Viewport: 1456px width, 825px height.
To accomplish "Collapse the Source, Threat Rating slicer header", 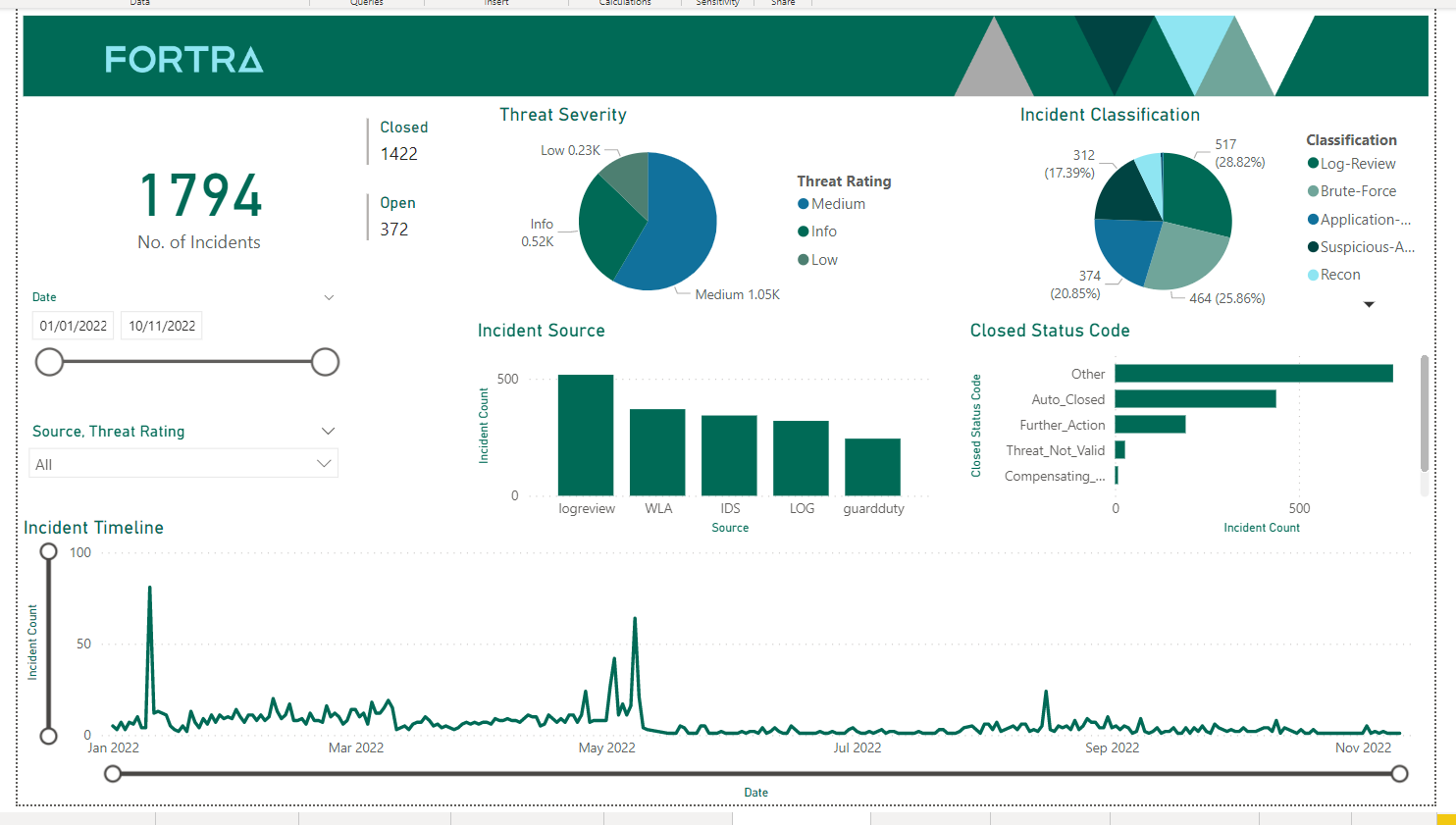I will [x=328, y=431].
